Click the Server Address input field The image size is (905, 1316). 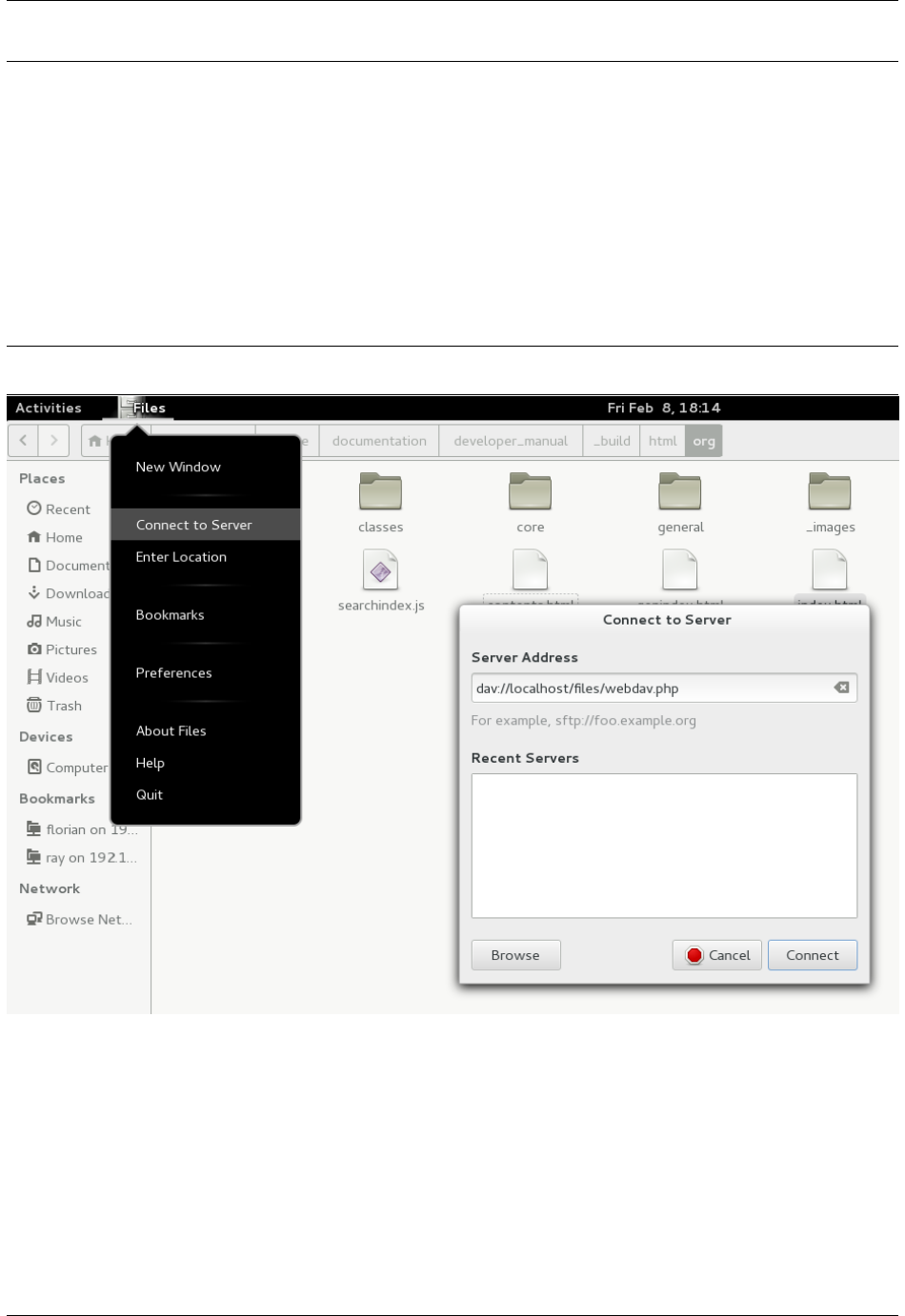(x=664, y=688)
